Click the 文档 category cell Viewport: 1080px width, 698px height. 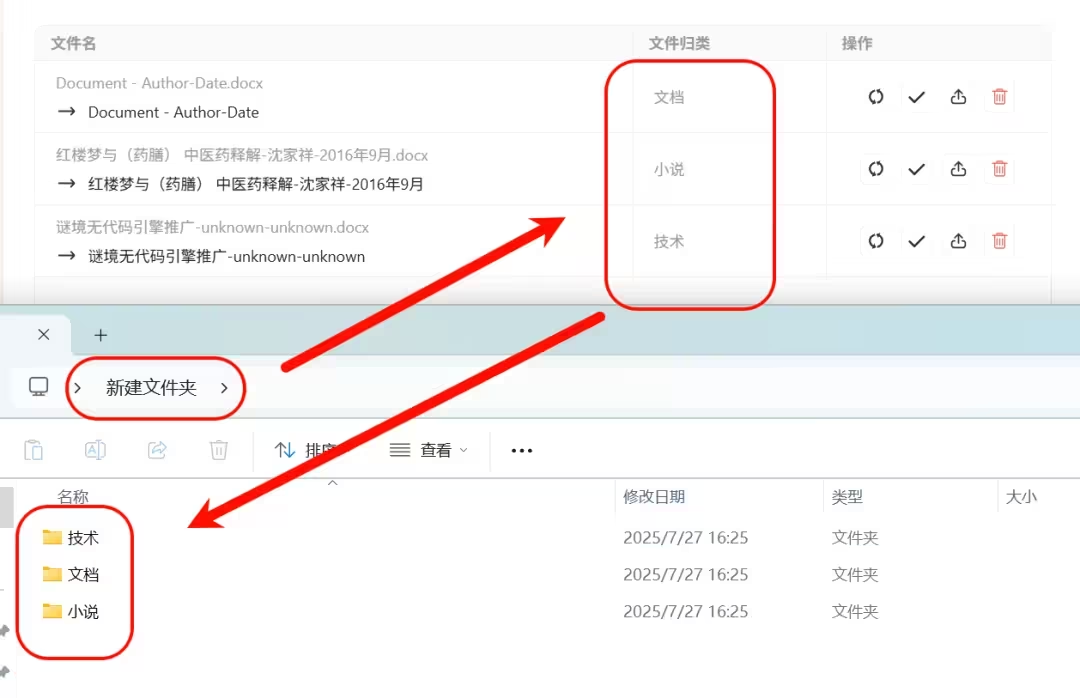pyautogui.click(x=669, y=97)
